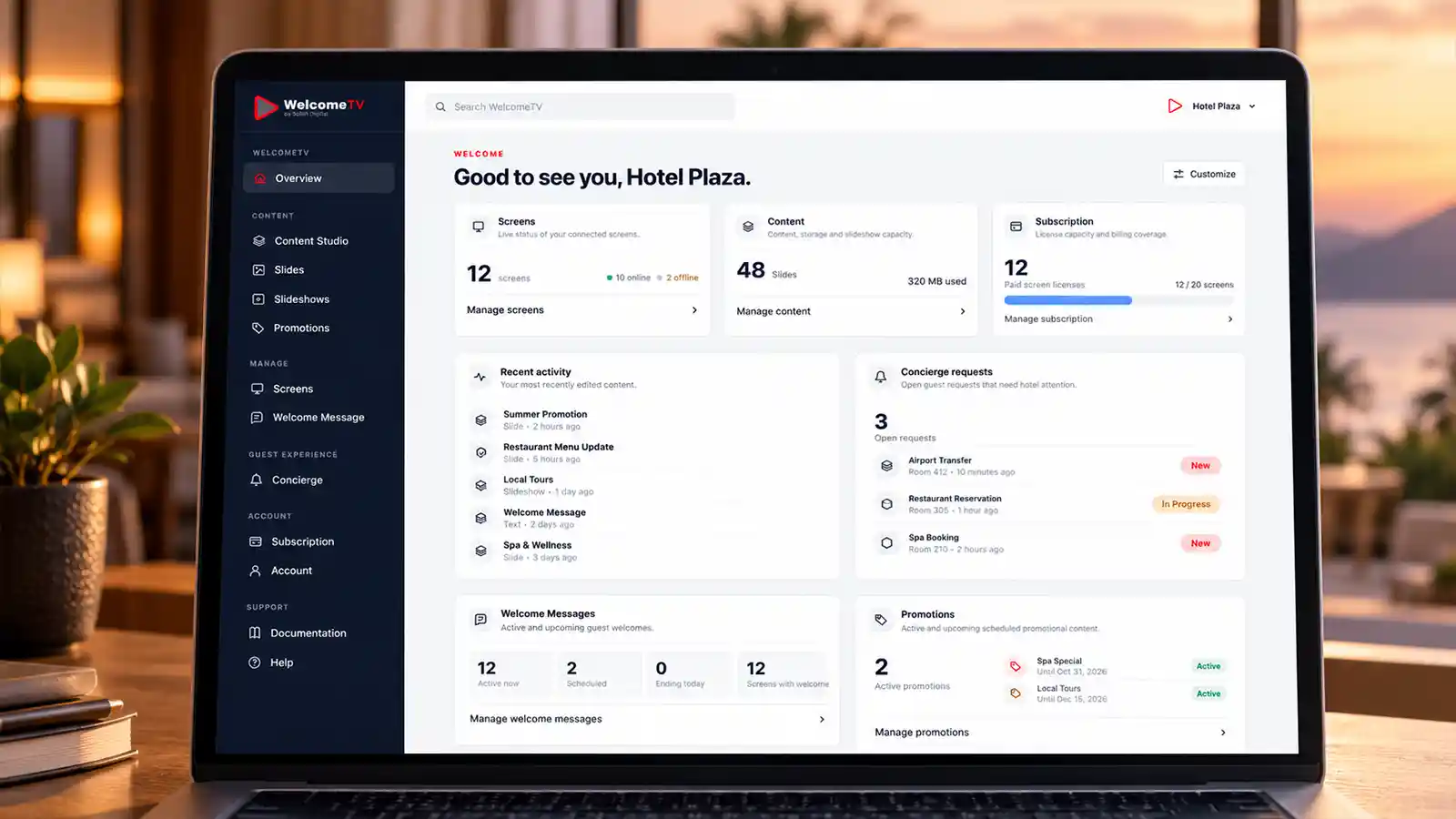Click the Documentation book icon
Screen dimensions: 1456x819
tap(255, 633)
